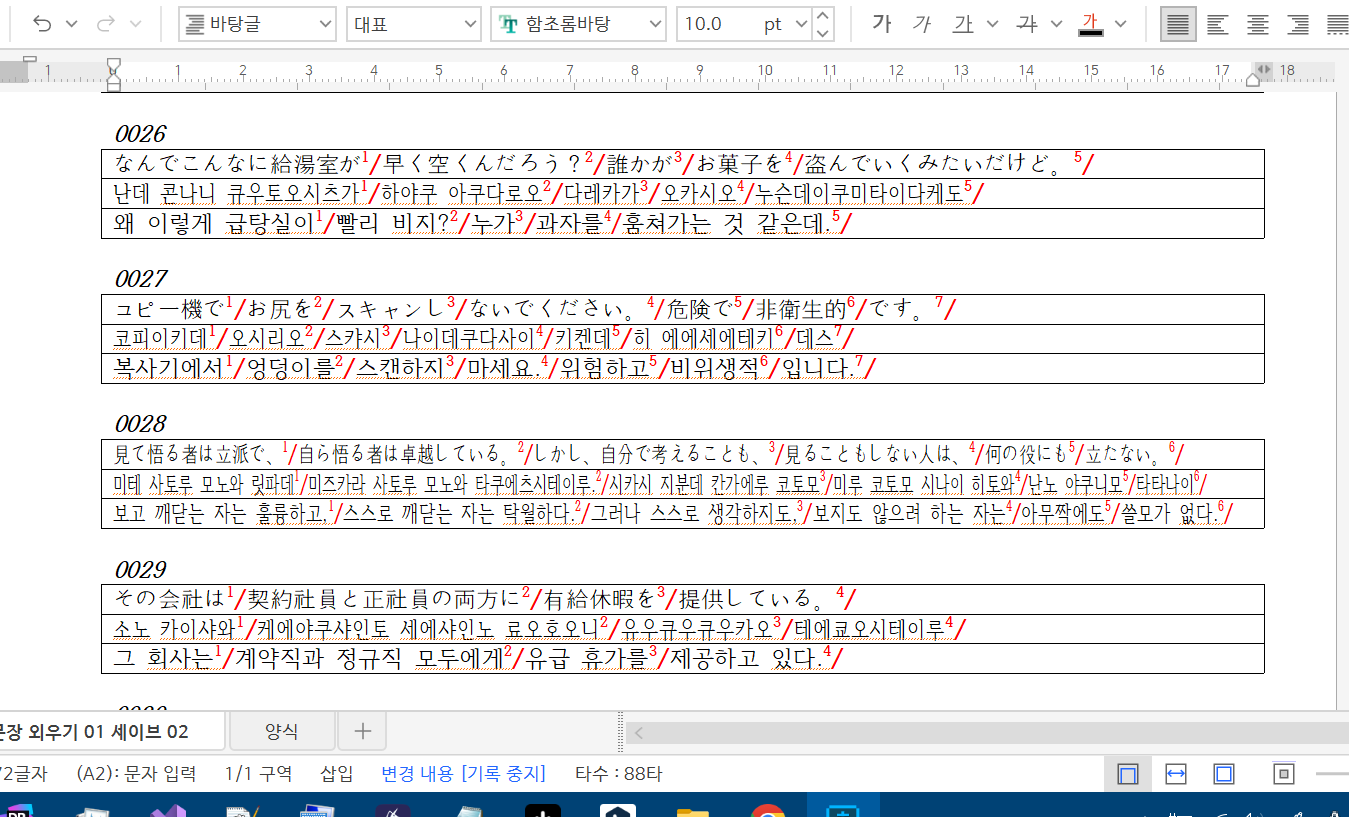Align paragraph to the left
This screenshot has width=1349, height=817.
(x=1217, y=24)
